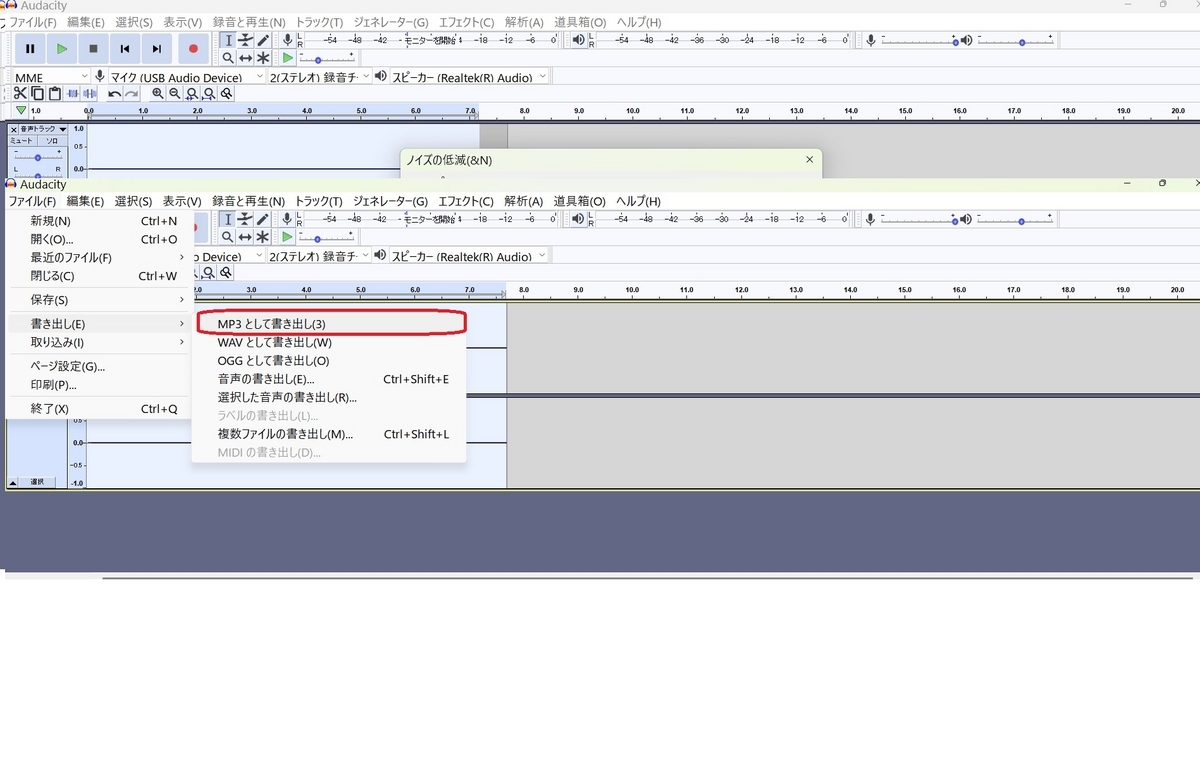Open the 音声トラック name dropdown menu
The image size is (1200, 771).
tap(43, 129)
